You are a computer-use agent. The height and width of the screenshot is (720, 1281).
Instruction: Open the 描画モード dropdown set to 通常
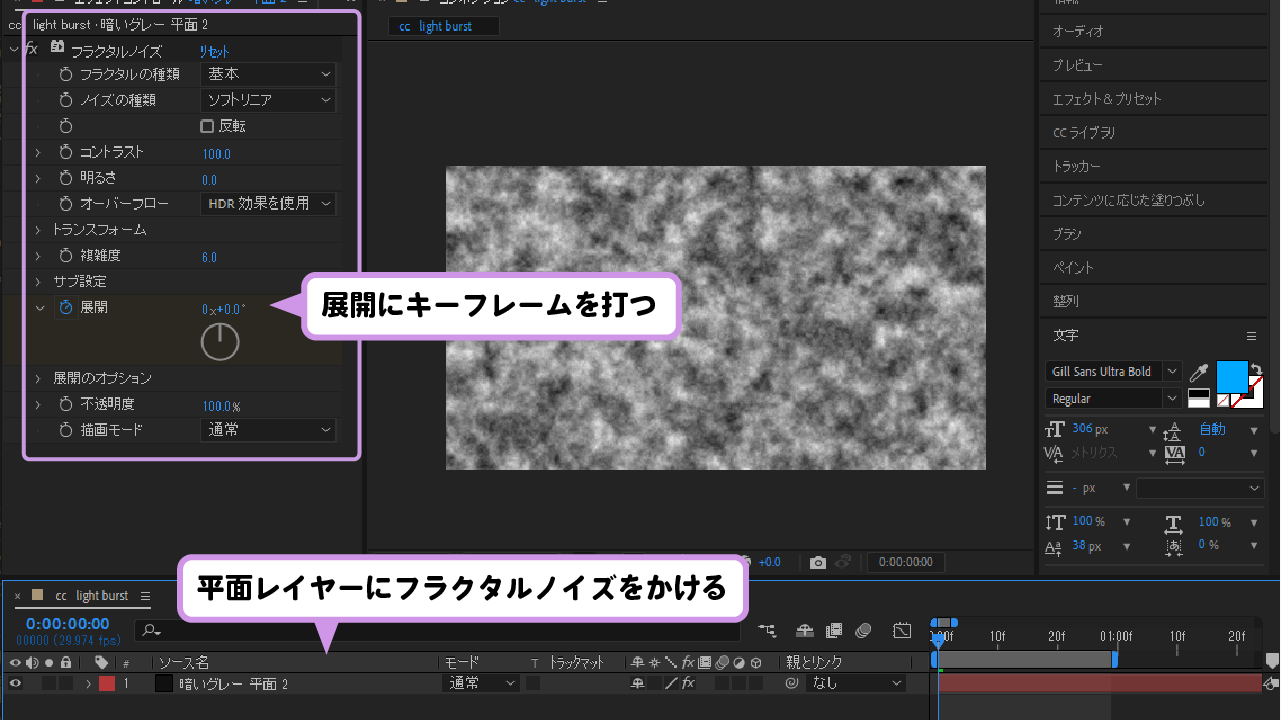pos(267,430)
